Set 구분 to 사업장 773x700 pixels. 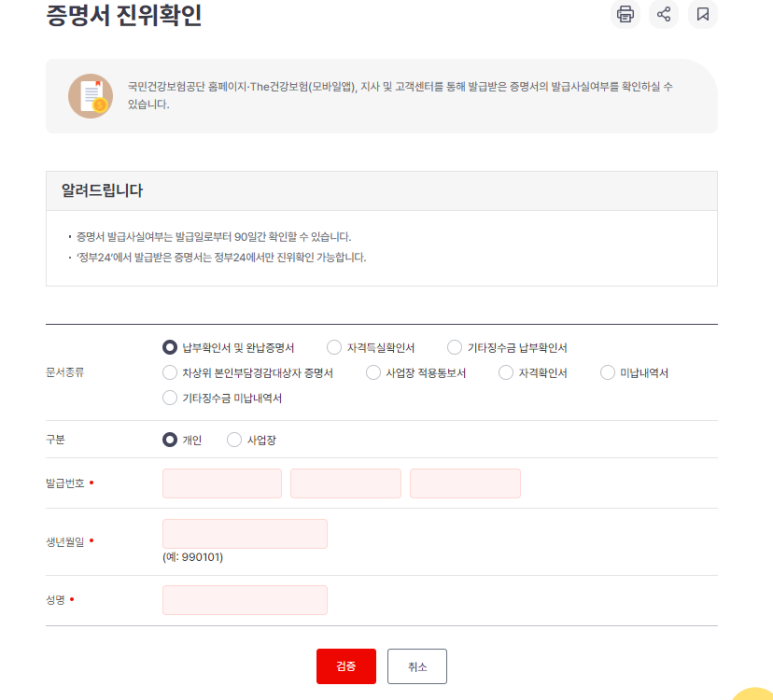(234, 440)
